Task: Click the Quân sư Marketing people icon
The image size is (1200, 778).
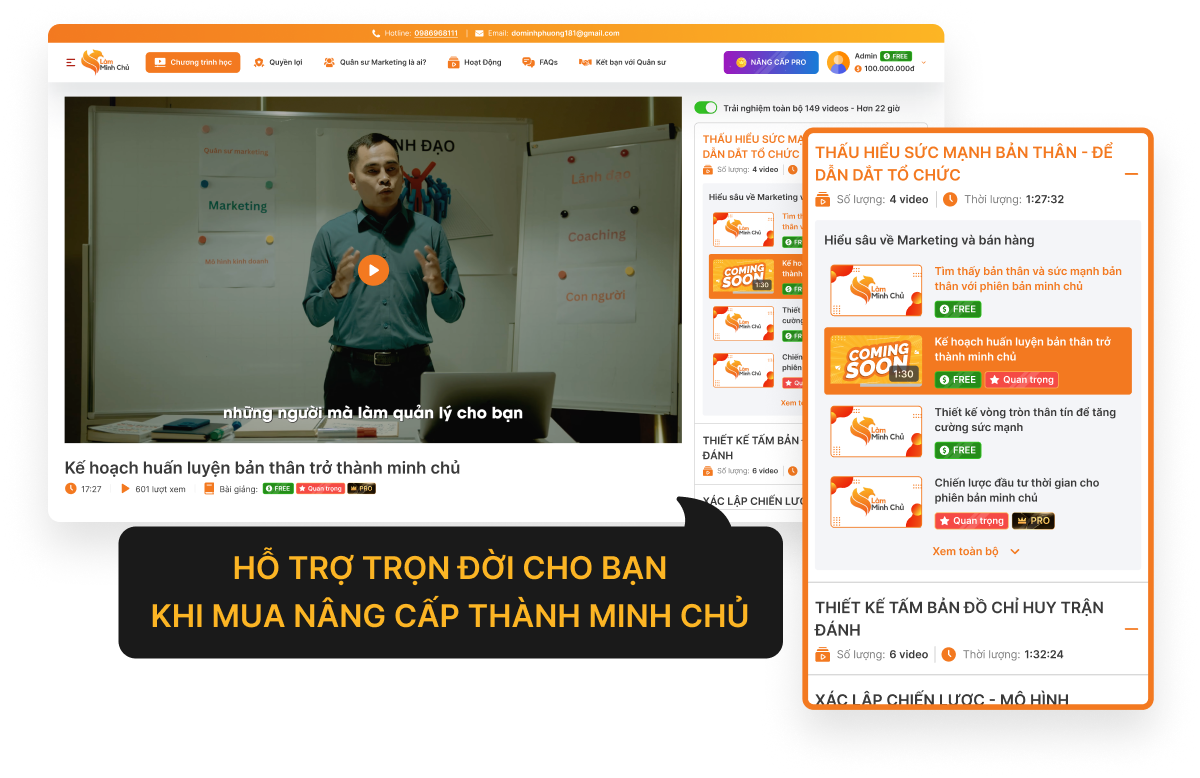Action: click(329, 62)
